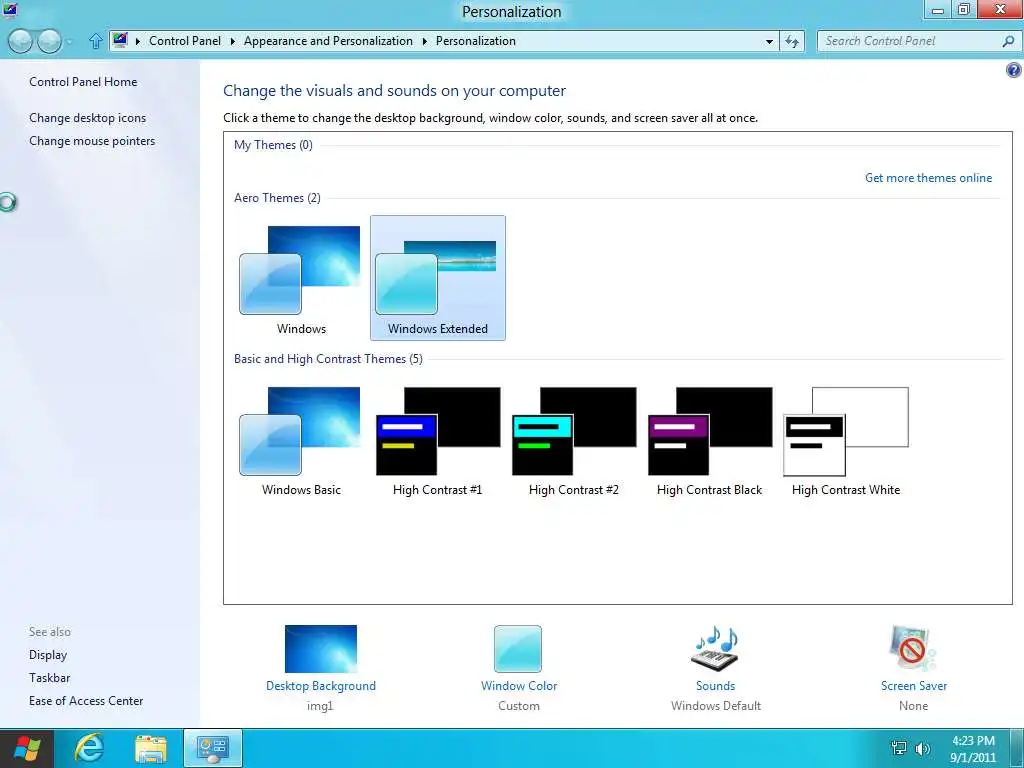Open Help with the question mark icon
1024x768 pixels.
1014,70
